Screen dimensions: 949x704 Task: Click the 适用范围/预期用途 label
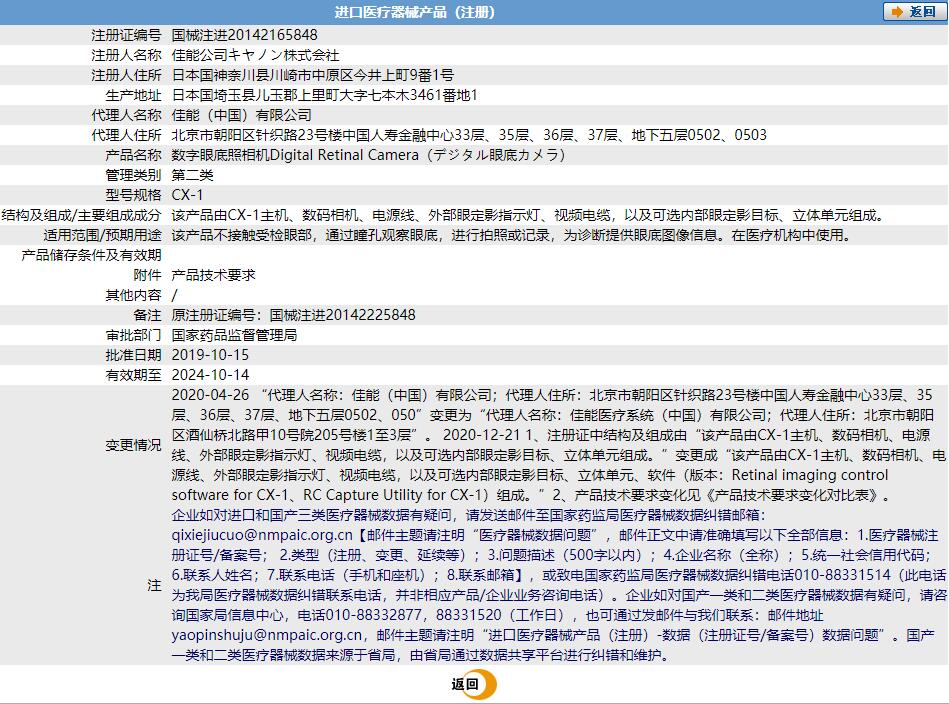click(x=102, y=235)
